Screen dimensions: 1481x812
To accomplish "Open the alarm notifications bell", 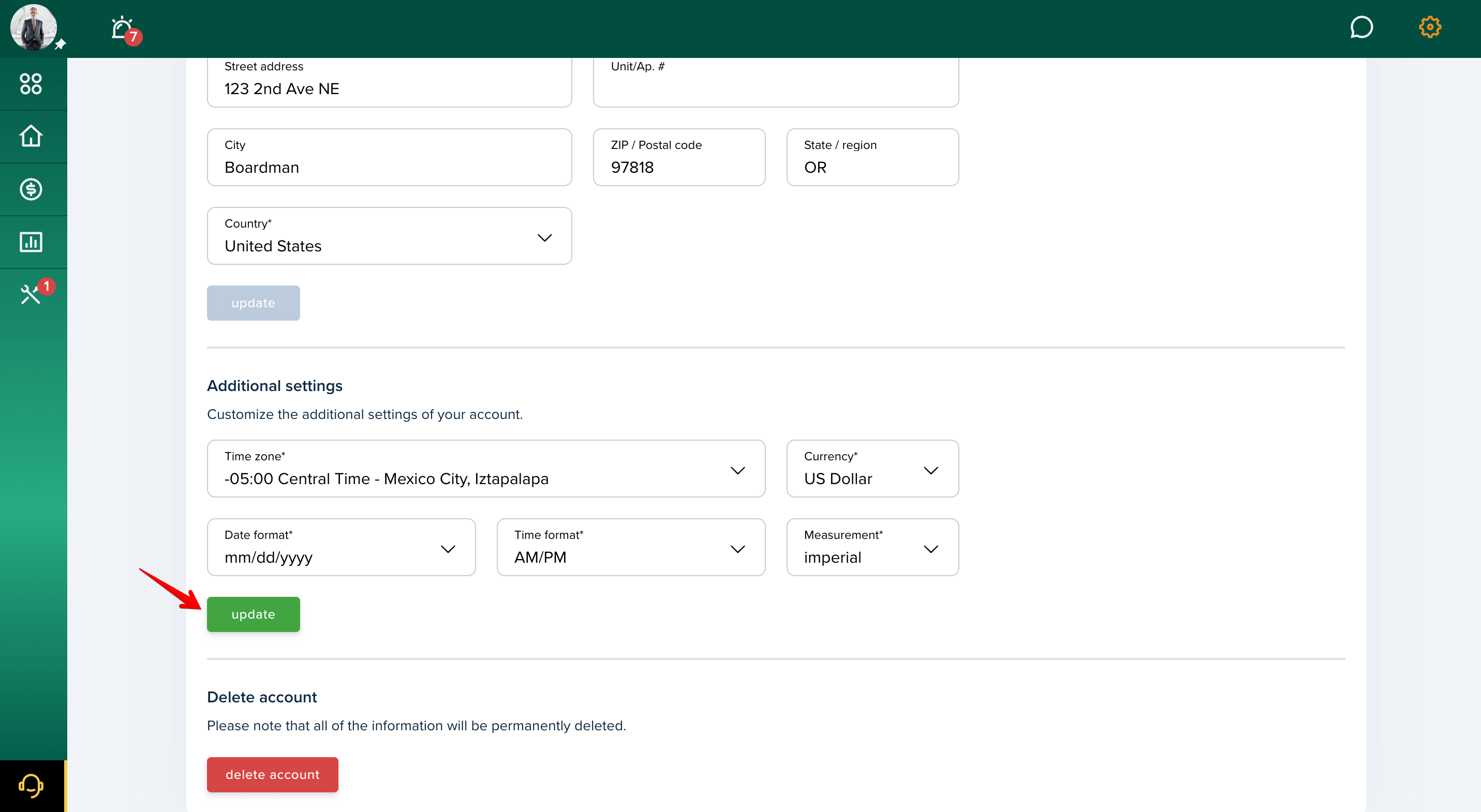I will click(x=122, y=27).
